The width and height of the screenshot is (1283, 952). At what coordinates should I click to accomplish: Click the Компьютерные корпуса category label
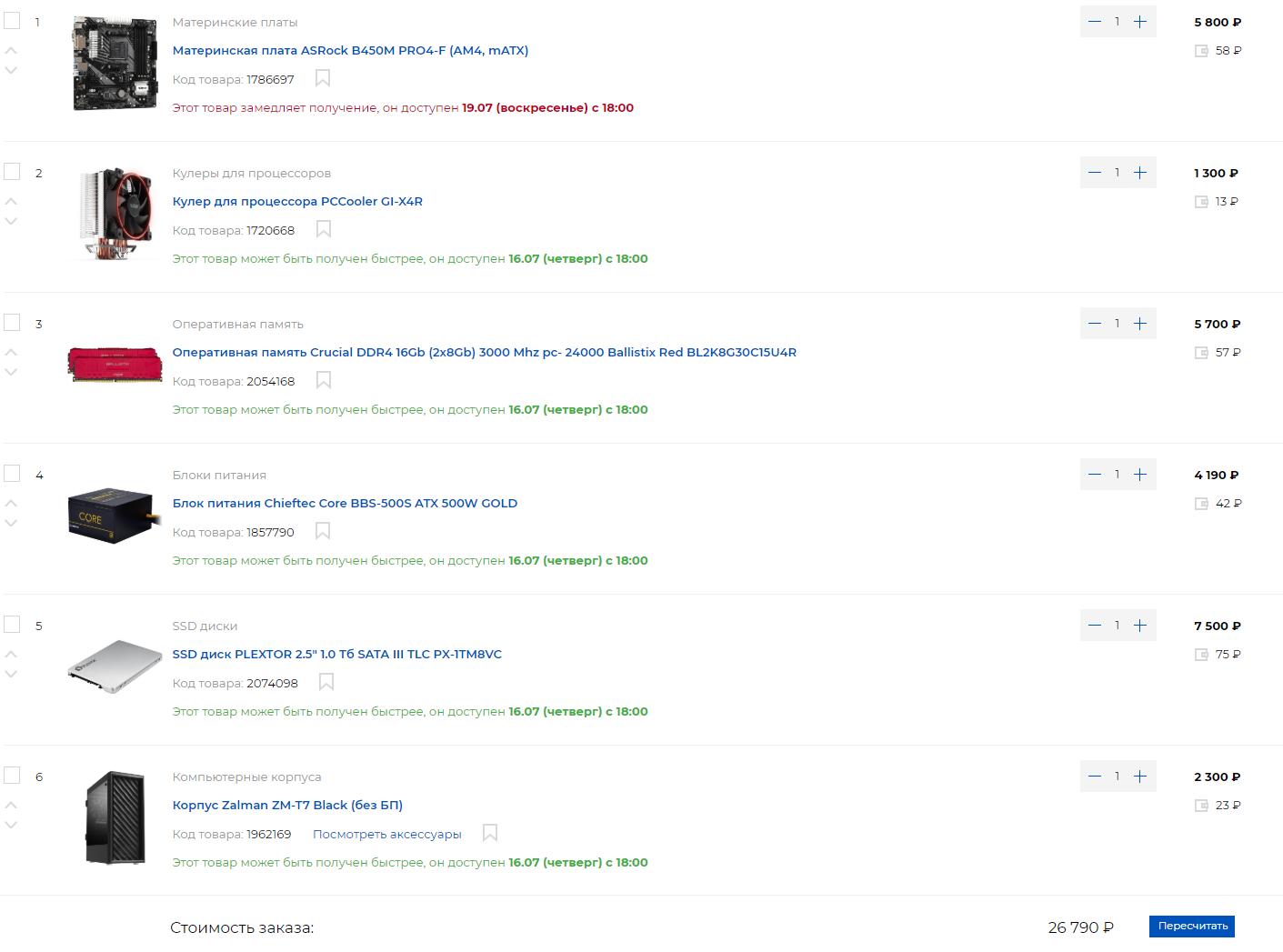coord(246,777)
